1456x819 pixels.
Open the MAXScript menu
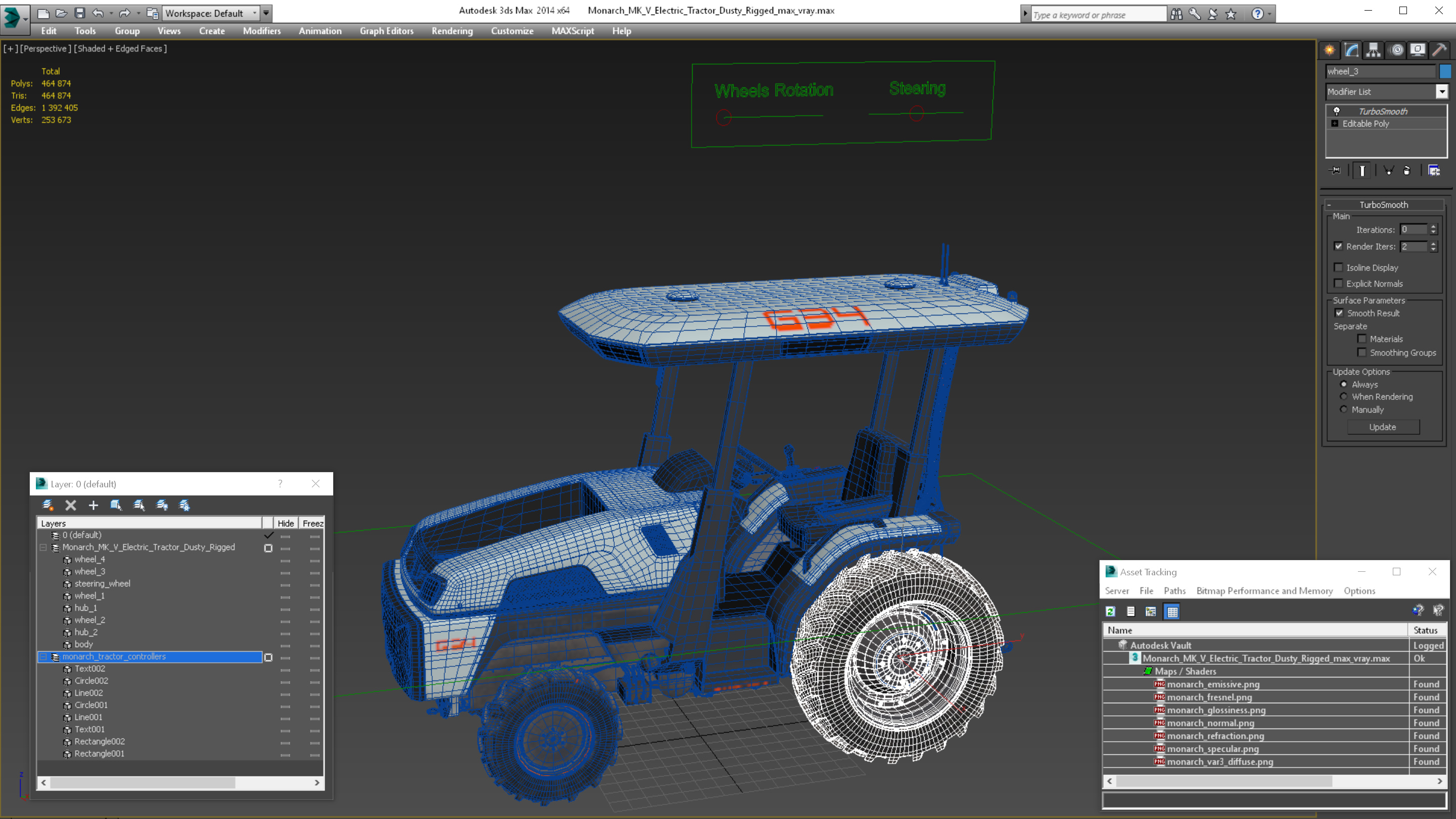573,31
